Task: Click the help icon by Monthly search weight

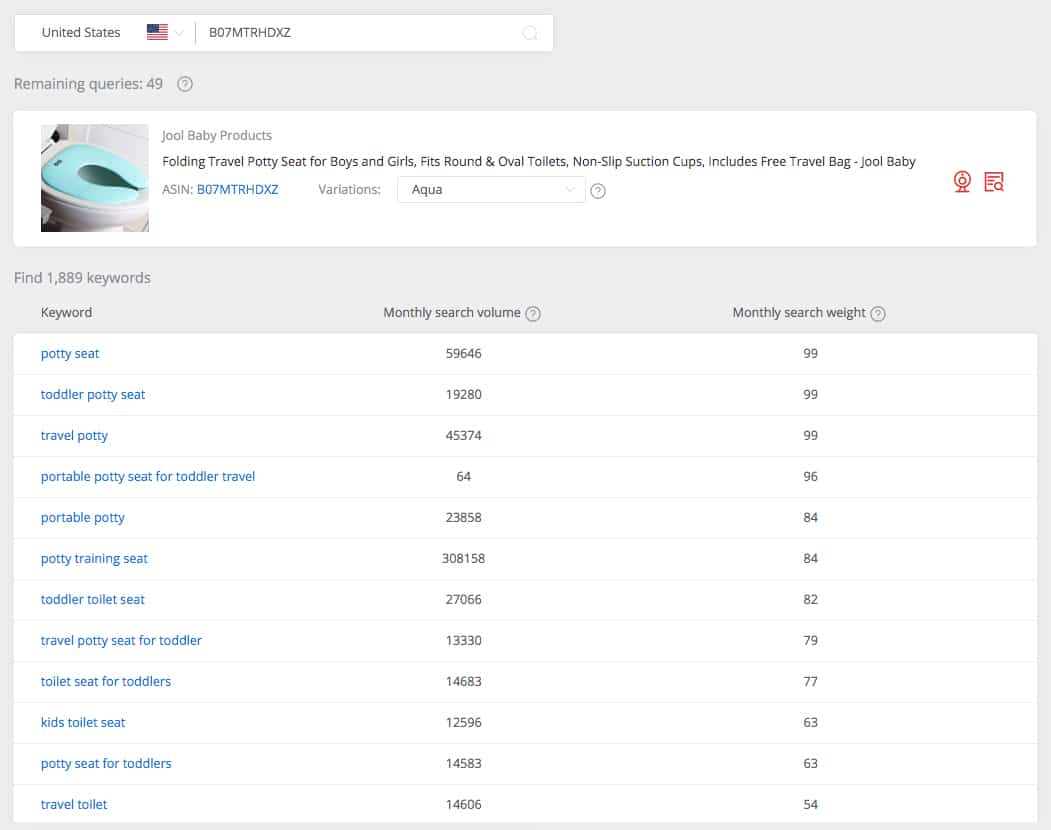Action: click(877, 313)
